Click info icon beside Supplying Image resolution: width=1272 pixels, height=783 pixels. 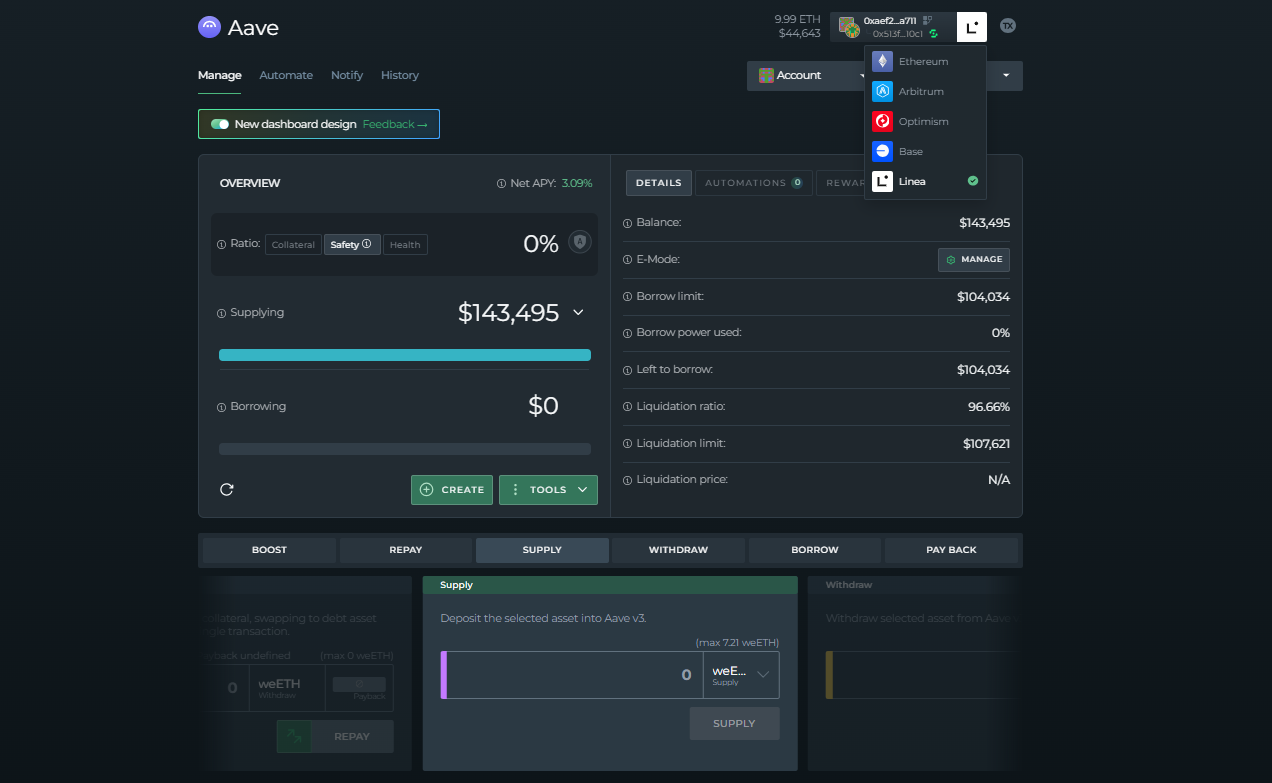[221, 314]
